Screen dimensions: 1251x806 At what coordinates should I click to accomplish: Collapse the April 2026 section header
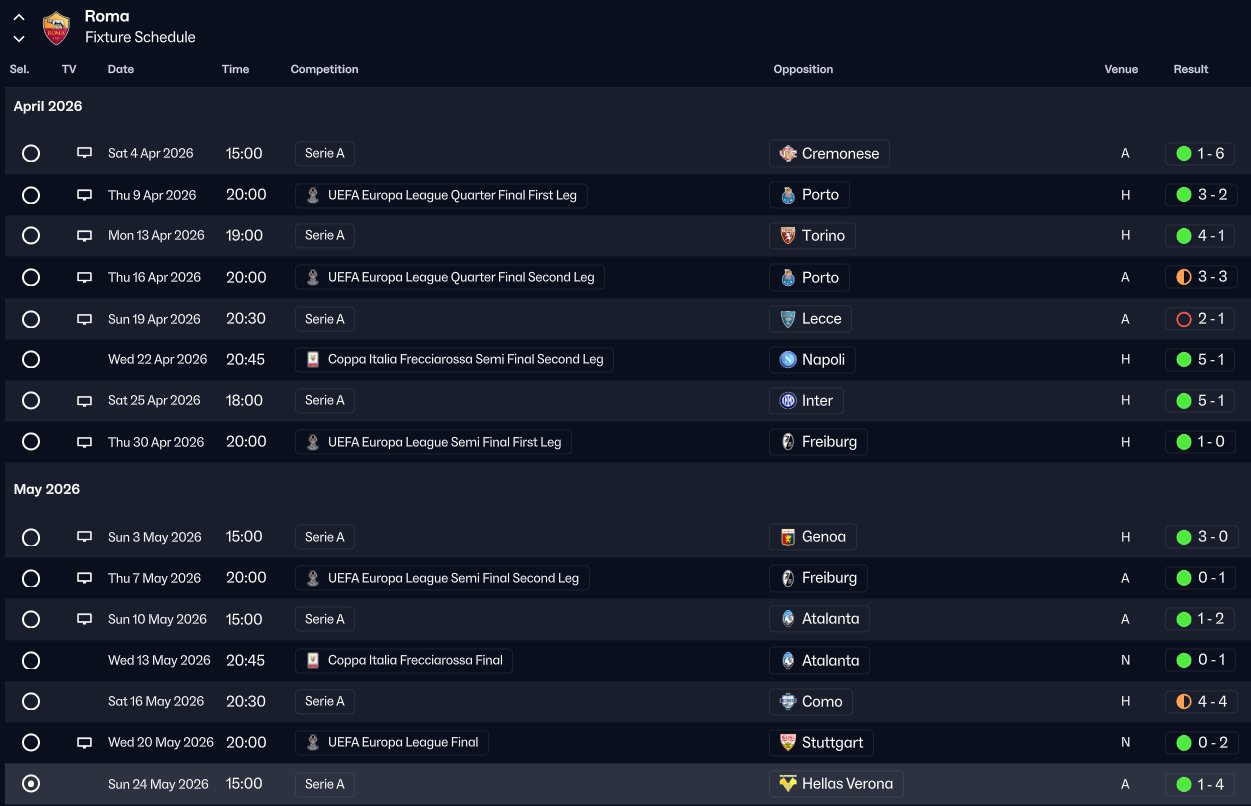tap(48, 106)
